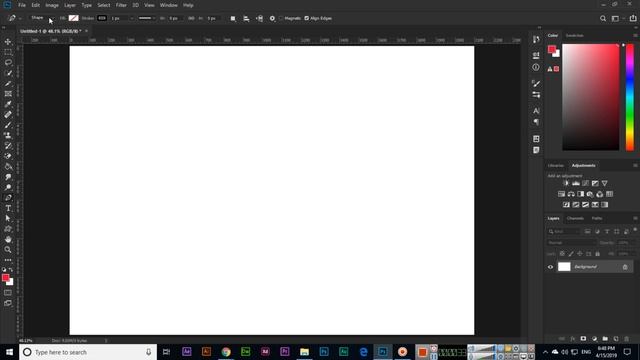Switch to the Paths tab
This screenshot has width=640, height=360.
coord(597,218)
